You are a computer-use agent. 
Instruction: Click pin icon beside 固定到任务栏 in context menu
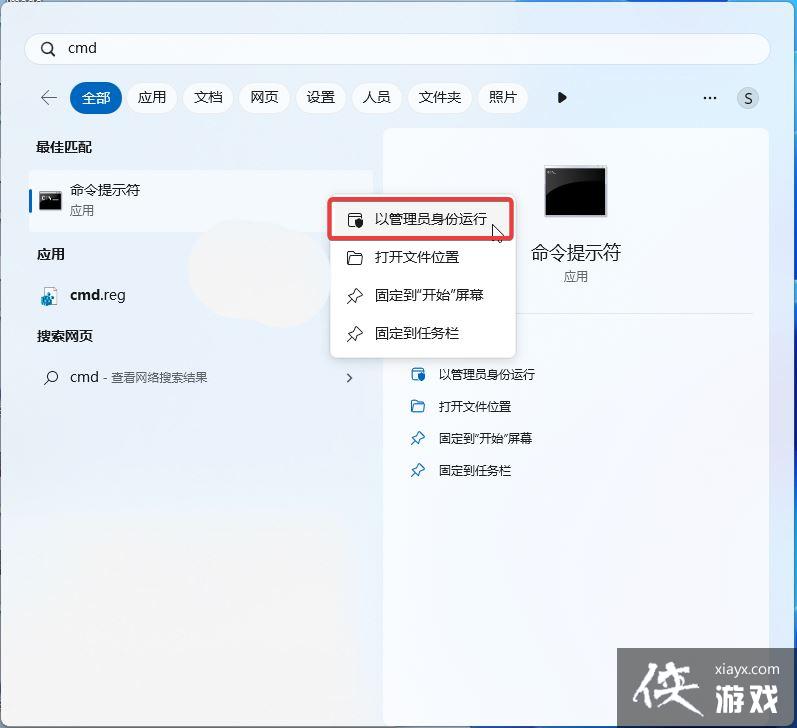(355, 334)
